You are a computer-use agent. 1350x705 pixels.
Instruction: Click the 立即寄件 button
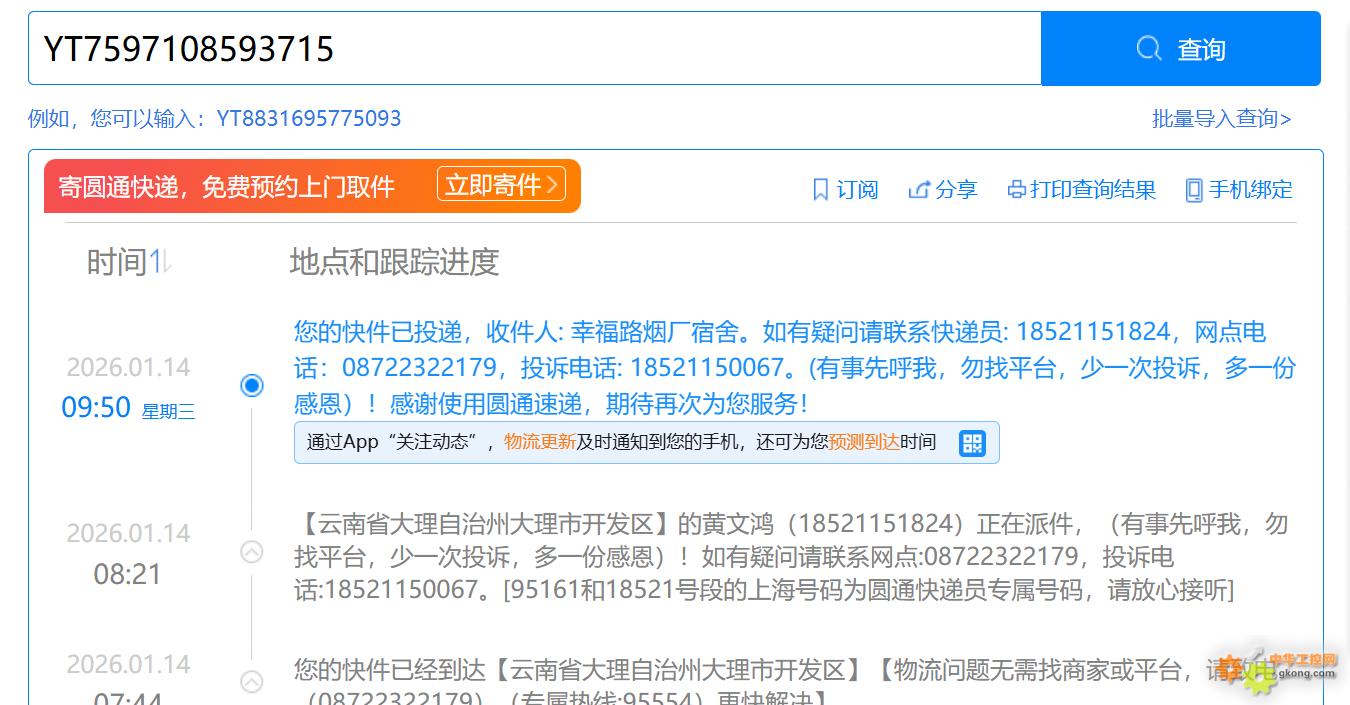click(501, 185)
